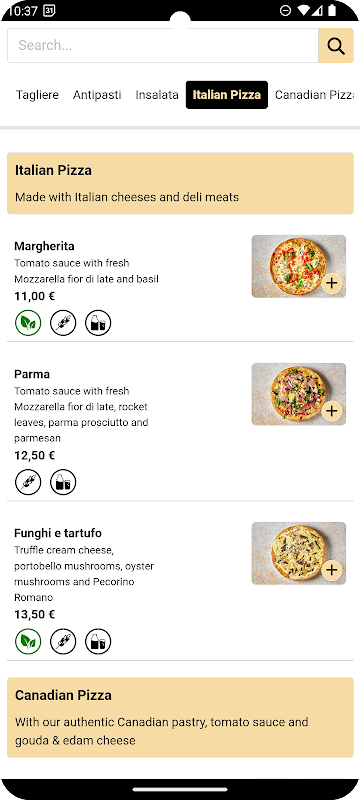
Task: Tap Margherita's milk dairy allergen icon
Action: click(98, 323)
